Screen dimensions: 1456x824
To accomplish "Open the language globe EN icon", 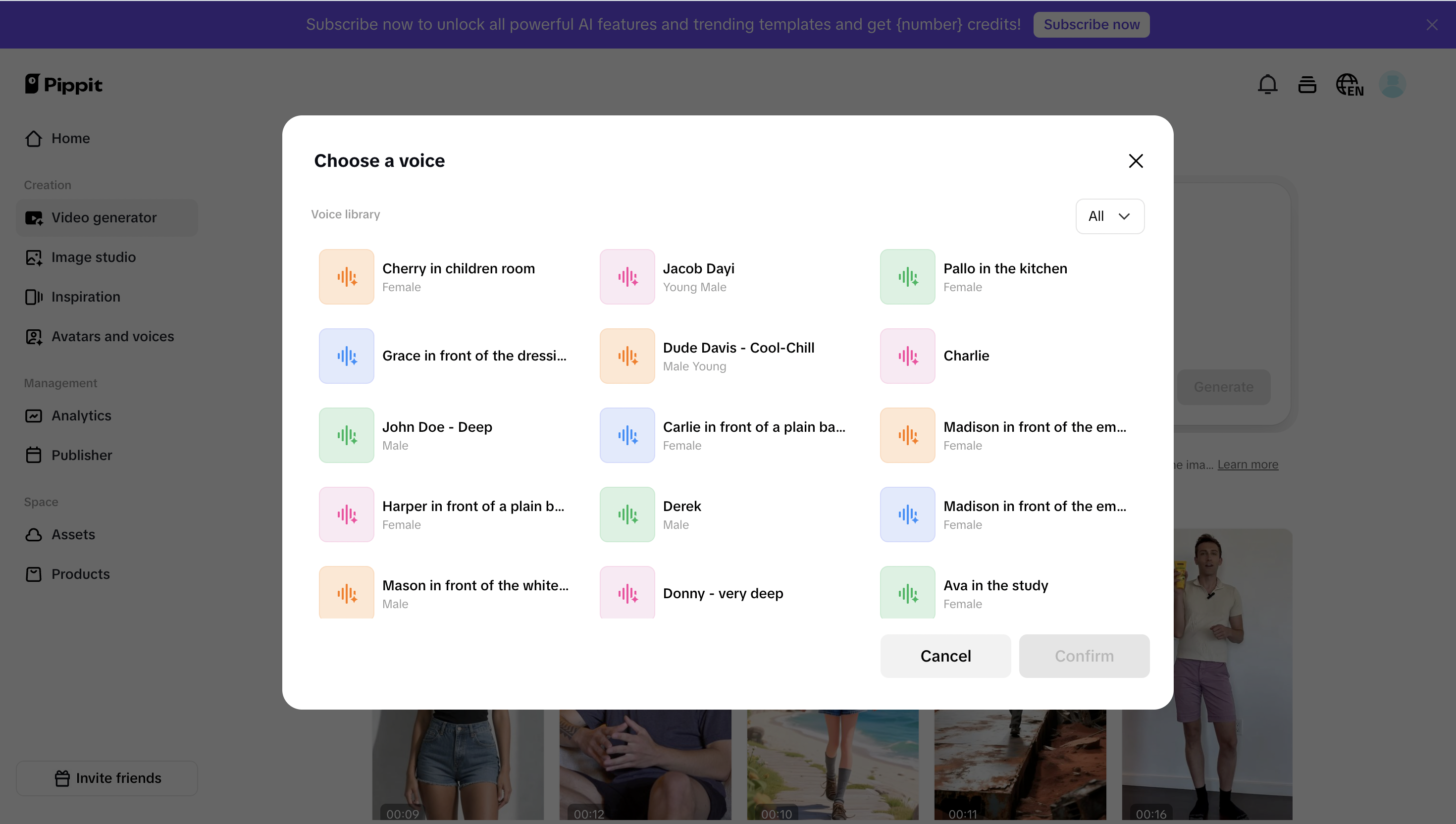I will pos(1349,84).
